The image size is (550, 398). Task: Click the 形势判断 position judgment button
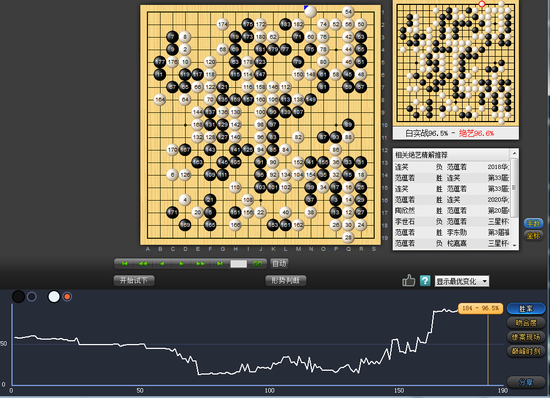coord(286,281)
